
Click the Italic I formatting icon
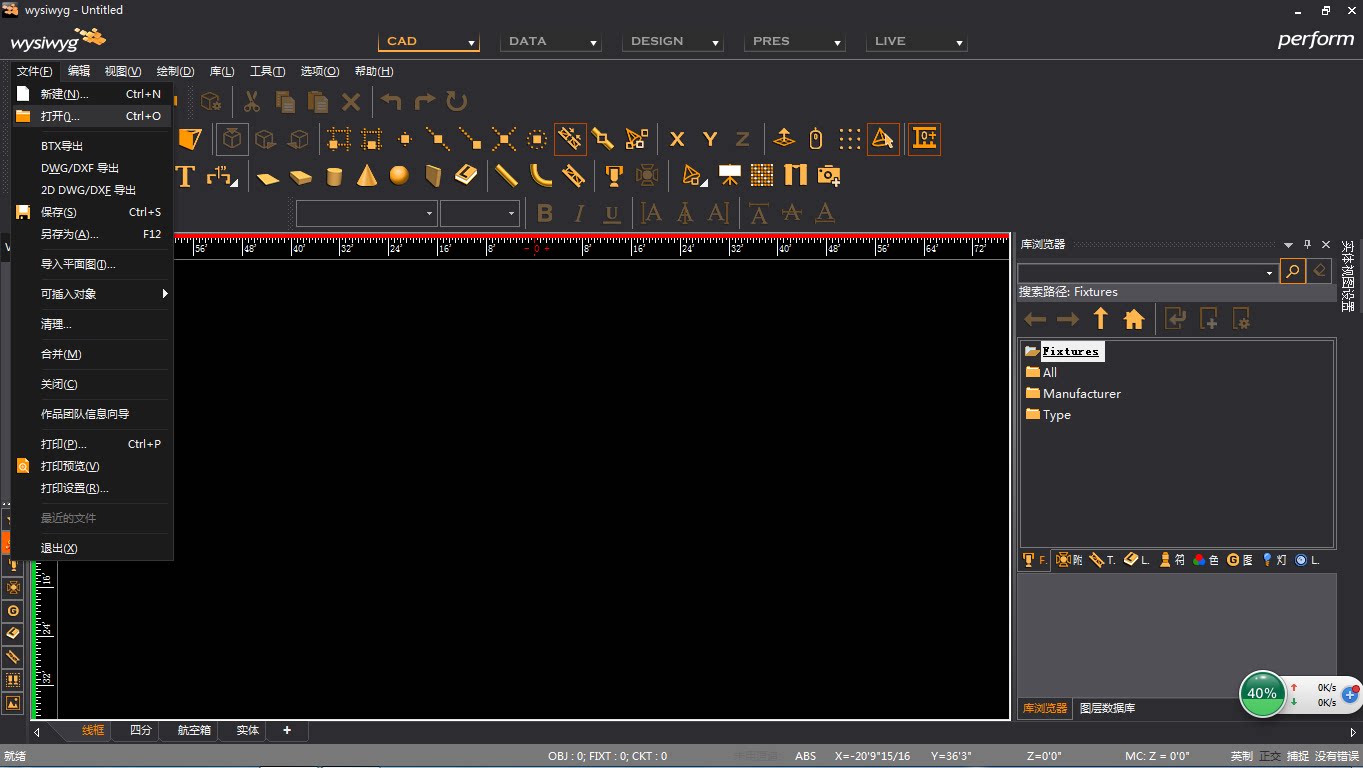pos(579,213)
